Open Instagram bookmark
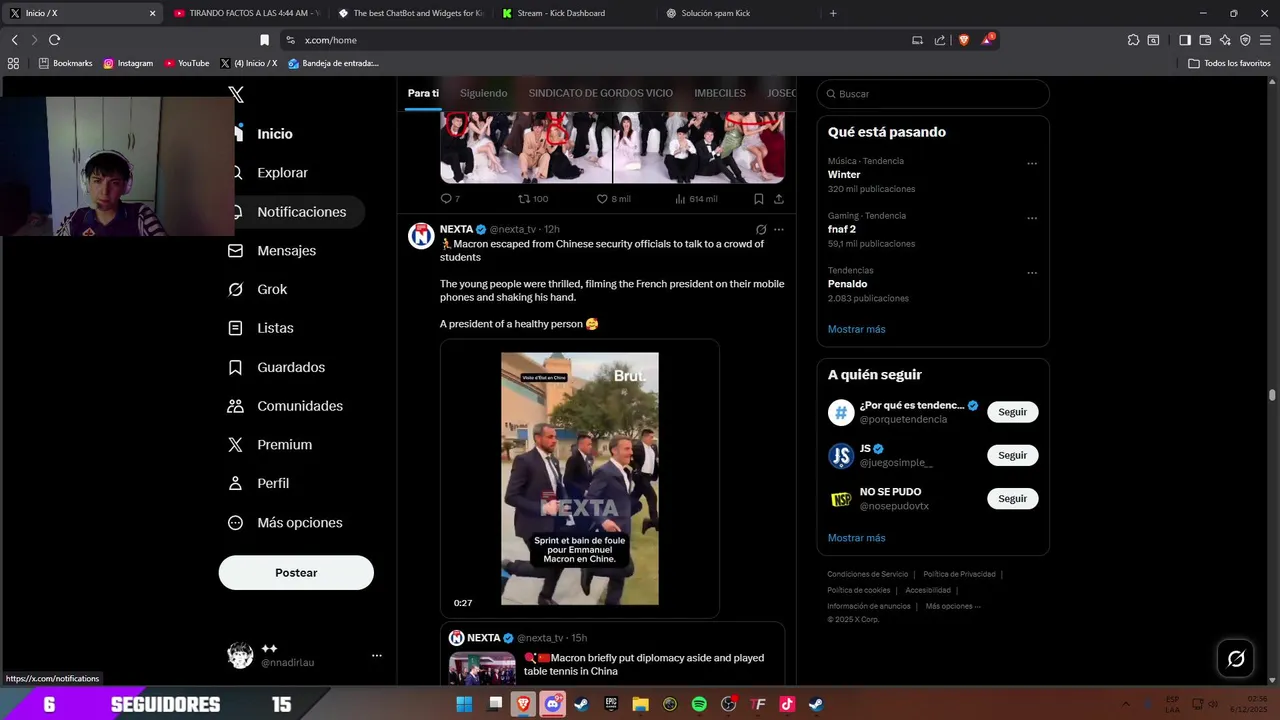This screenshot has width=1280, height=720. point(128,63)
